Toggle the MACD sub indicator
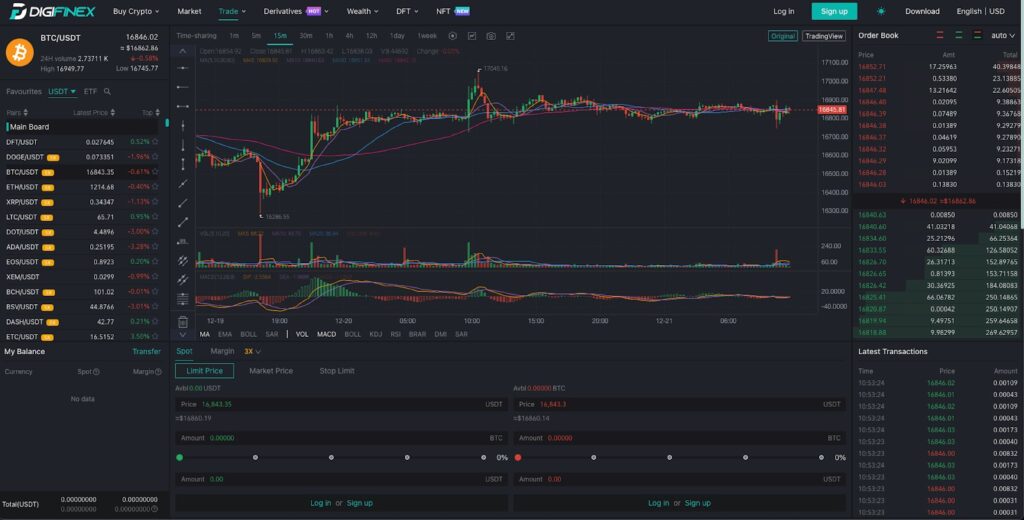This screenshot has width=1024, height=520. click(327, 334)
